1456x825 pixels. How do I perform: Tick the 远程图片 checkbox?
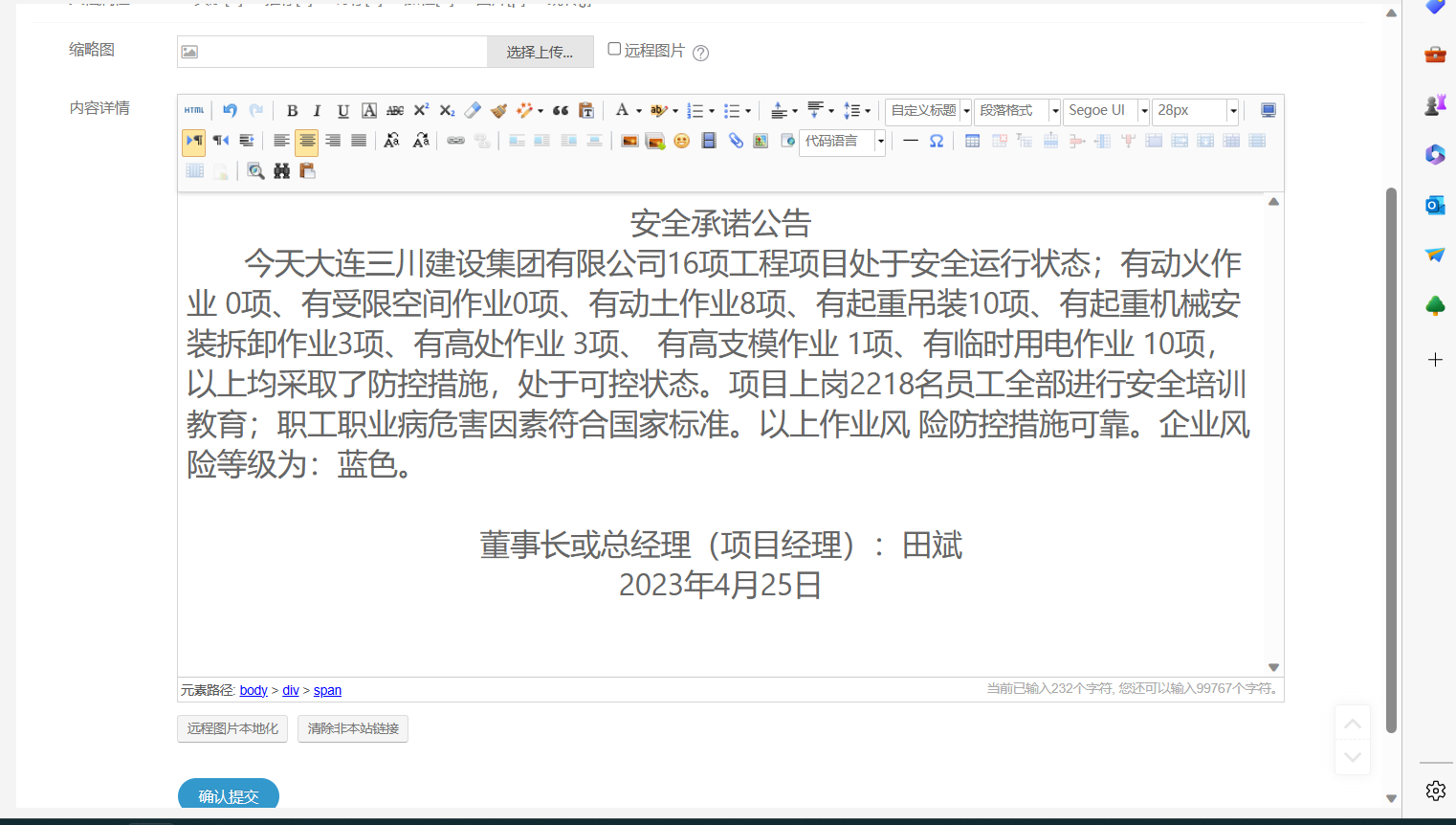point(614,49)
